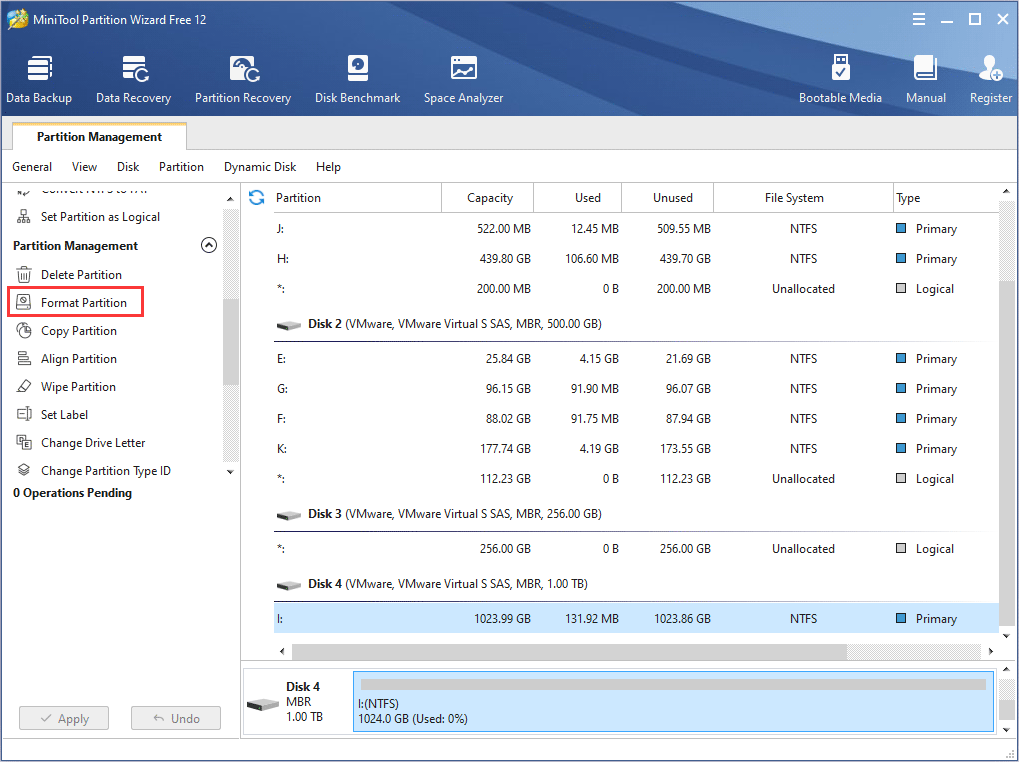Create Bootable Media
Screen dimensions: 1019x762
(840, 79)
